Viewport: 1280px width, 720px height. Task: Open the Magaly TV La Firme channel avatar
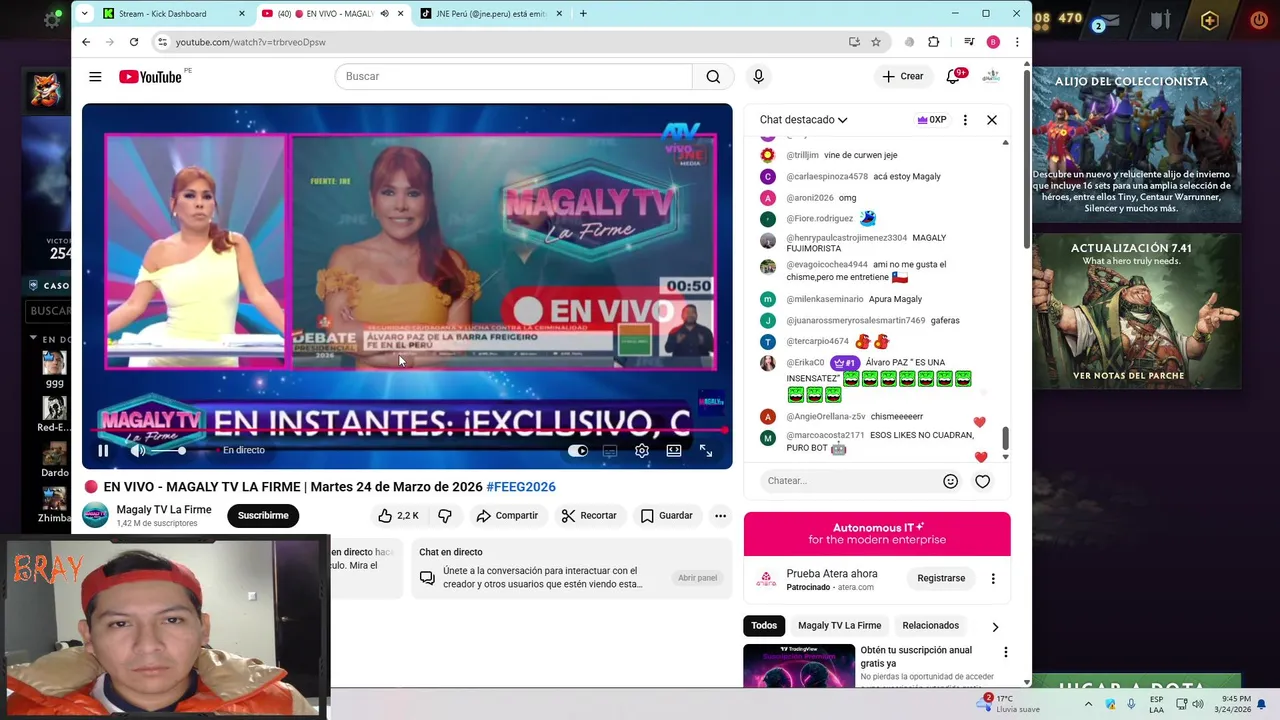95,515
